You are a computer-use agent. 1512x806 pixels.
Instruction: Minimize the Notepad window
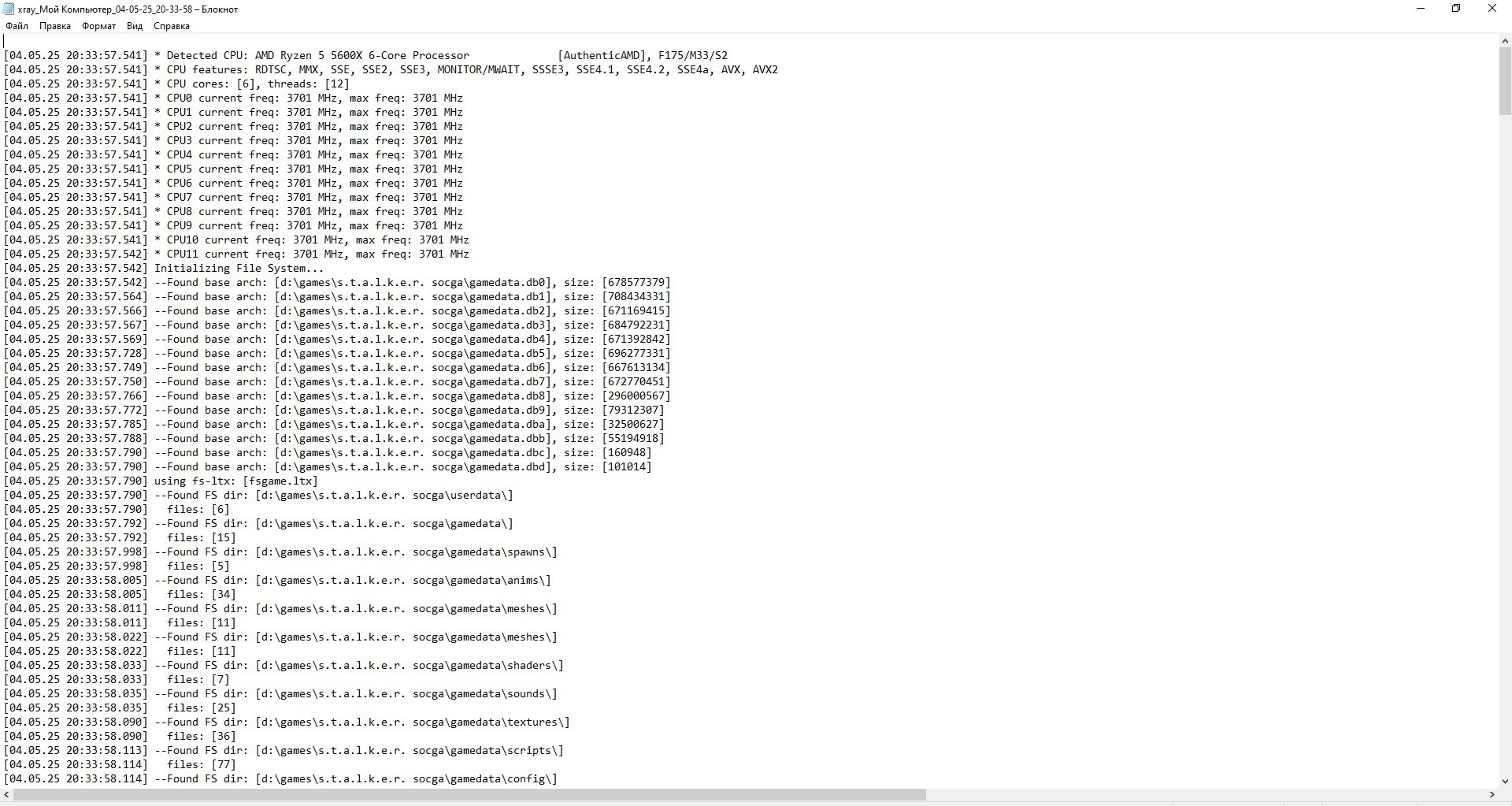pos(1421,9)
